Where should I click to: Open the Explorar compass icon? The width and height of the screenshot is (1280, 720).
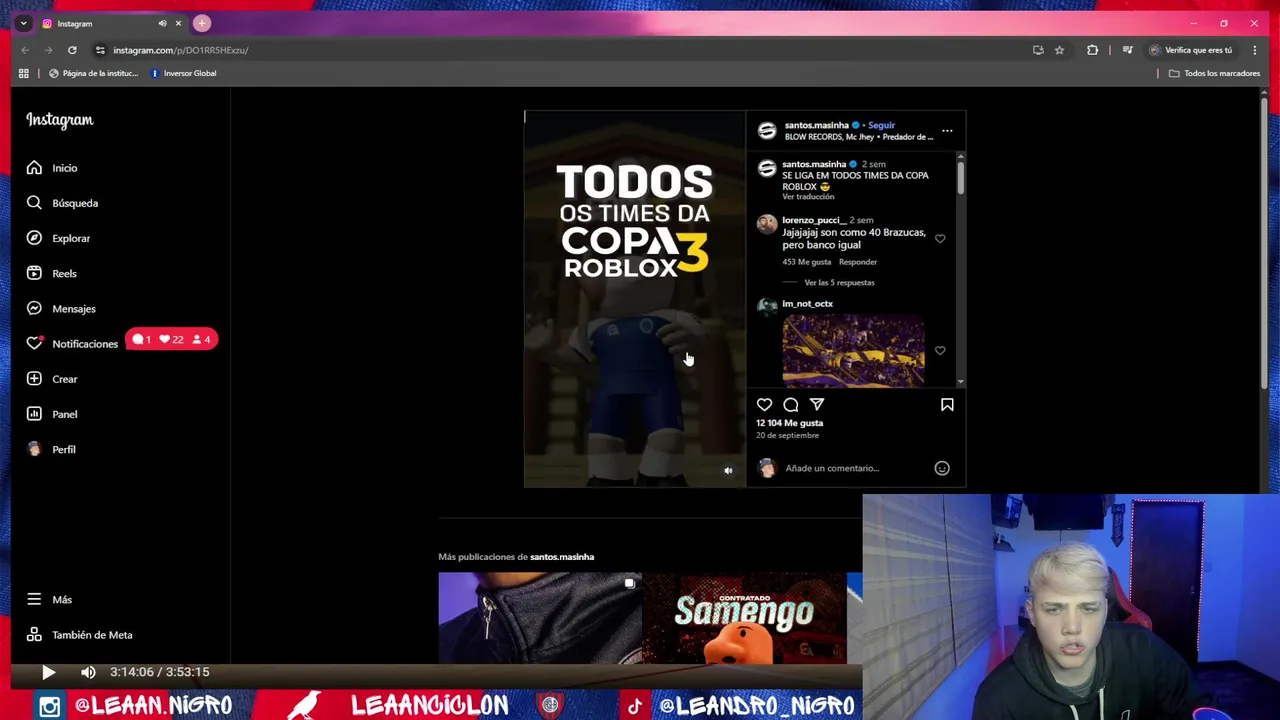point(34,238)
